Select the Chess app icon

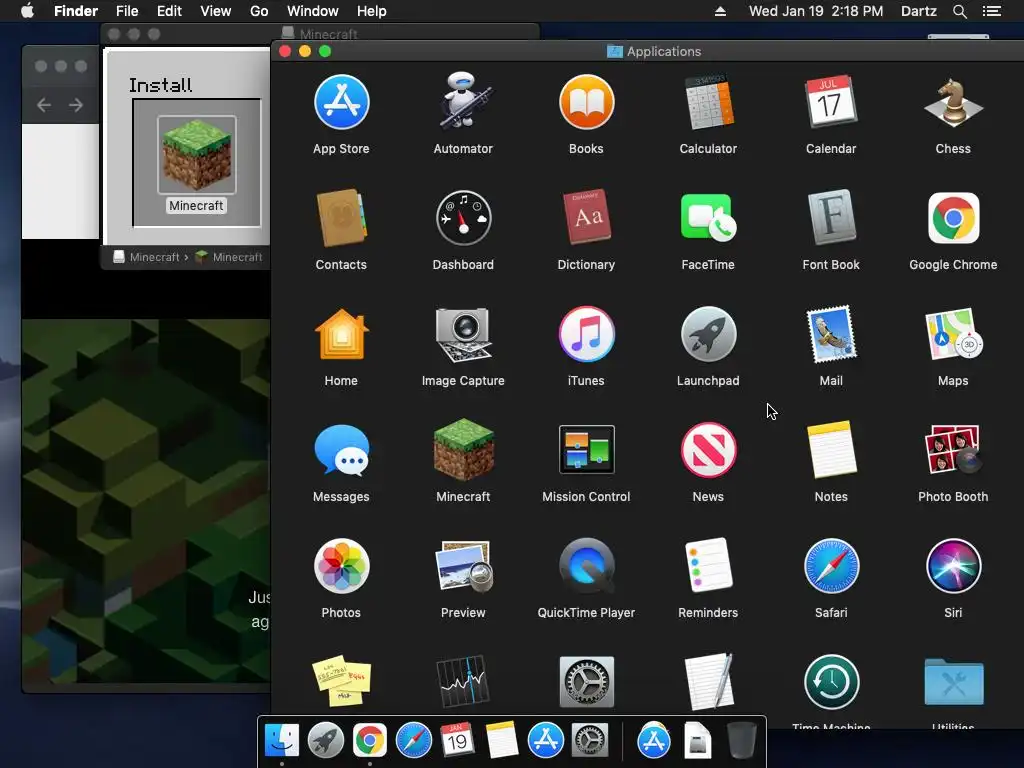(x=953, y=103)
